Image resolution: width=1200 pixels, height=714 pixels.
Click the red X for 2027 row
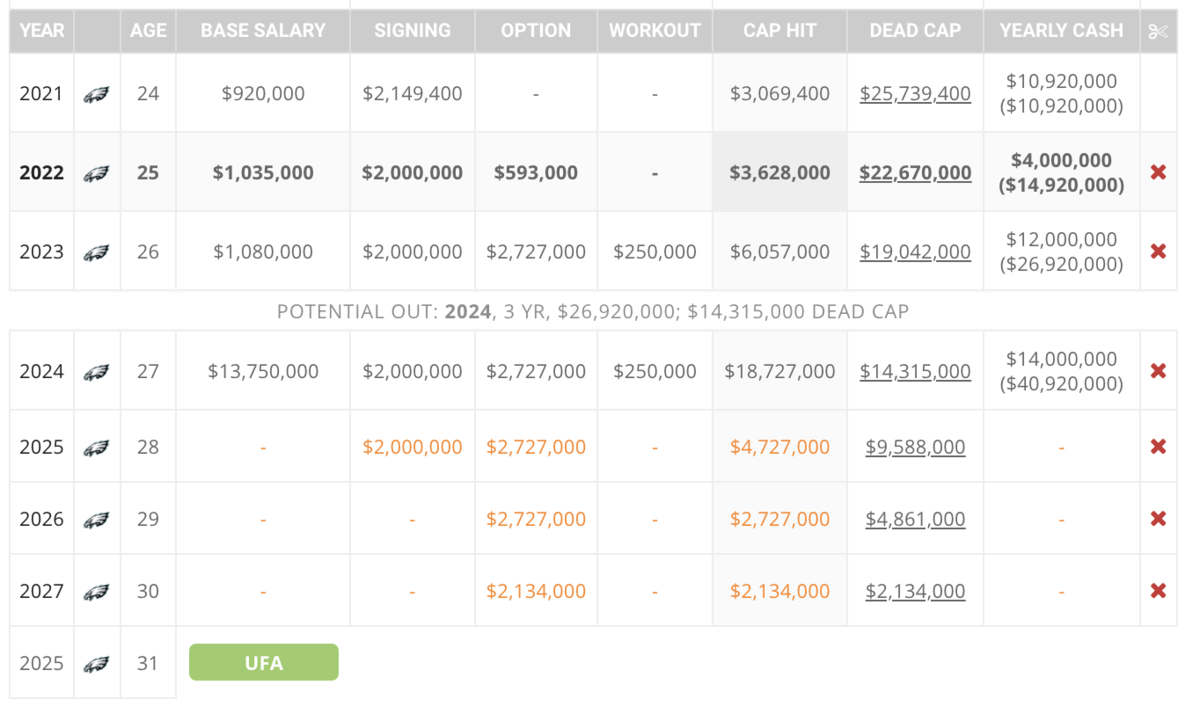point(1158,591)
